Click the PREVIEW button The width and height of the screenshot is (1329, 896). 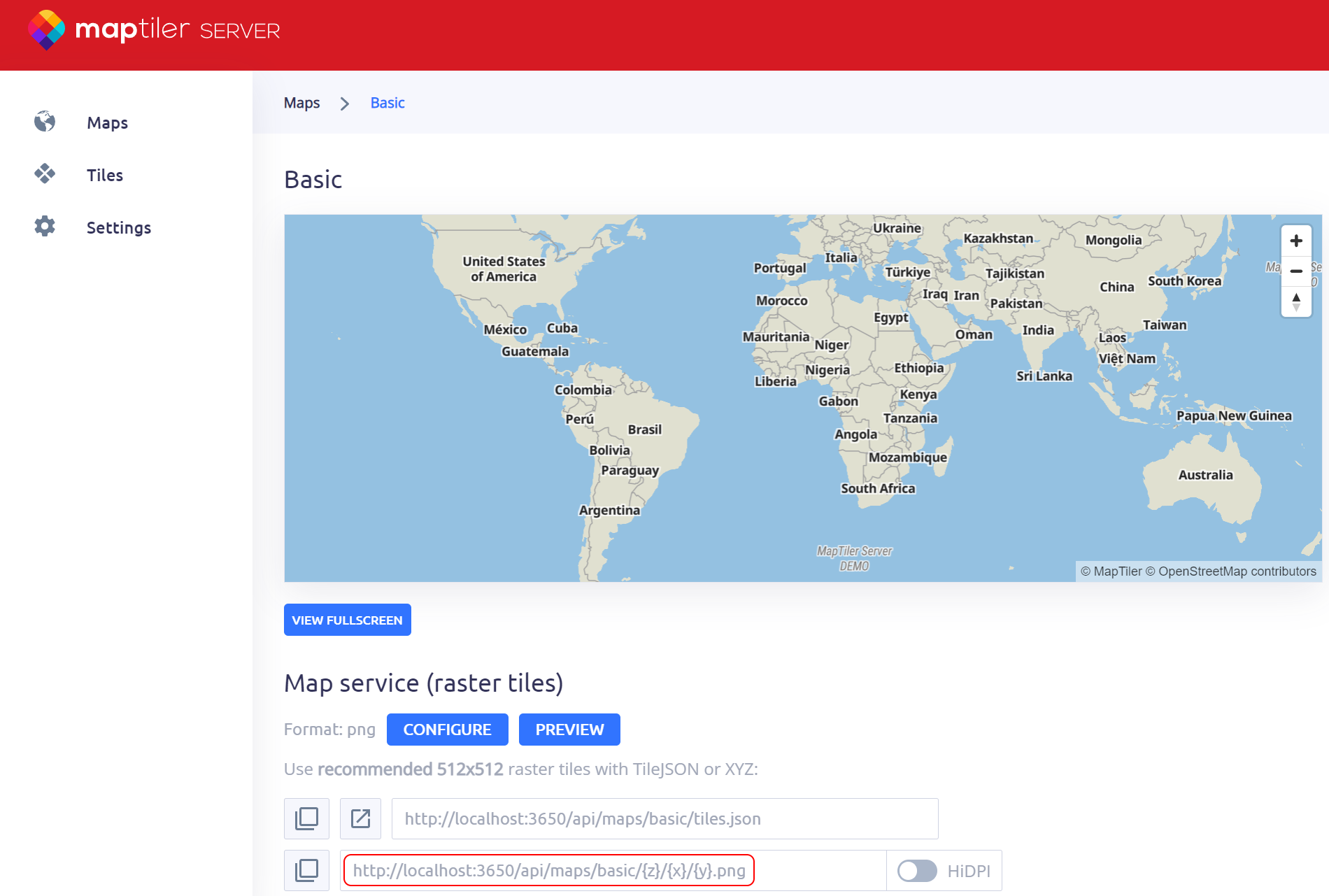[569, 730]
